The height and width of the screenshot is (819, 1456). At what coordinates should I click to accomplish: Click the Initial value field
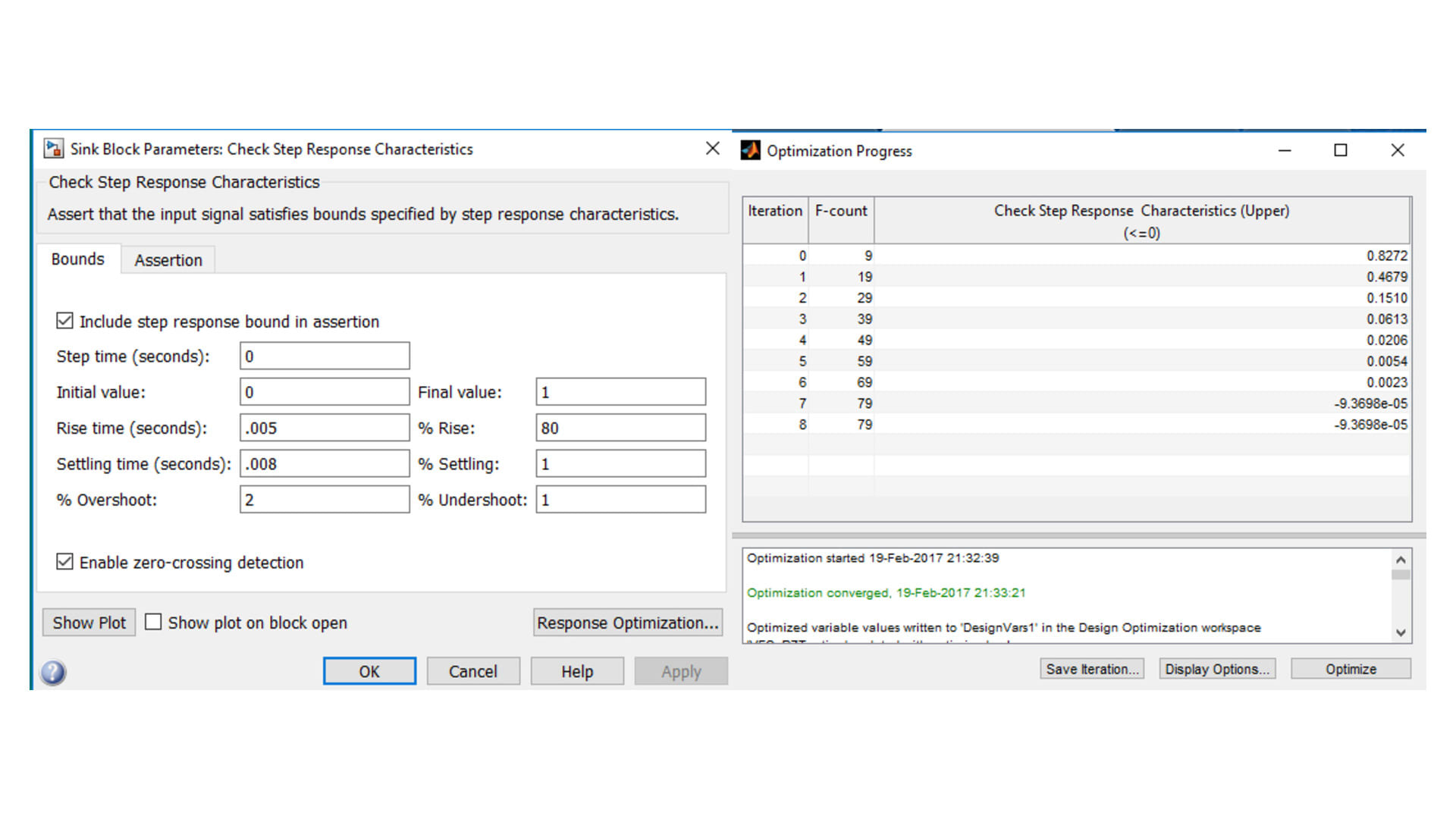(325, 392)
